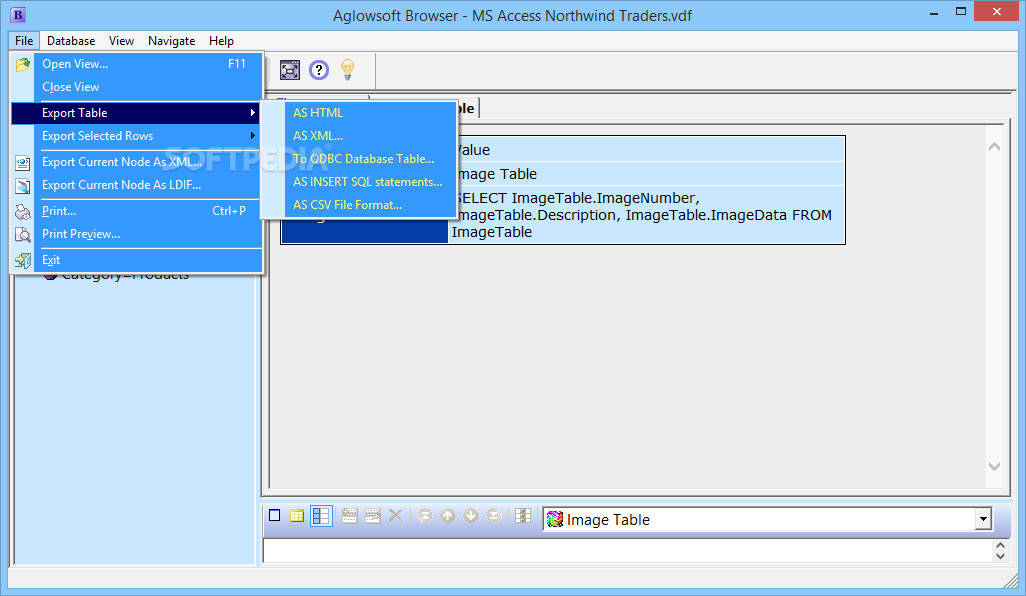The image size is (1026, 596).
Task: Maximize the Aglowsoft Browser window
Action: [961, 11]
